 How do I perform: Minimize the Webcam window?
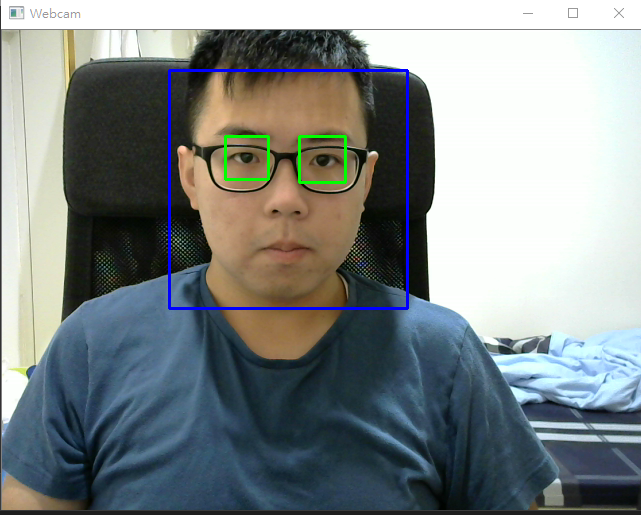click(x=528, y=13)
